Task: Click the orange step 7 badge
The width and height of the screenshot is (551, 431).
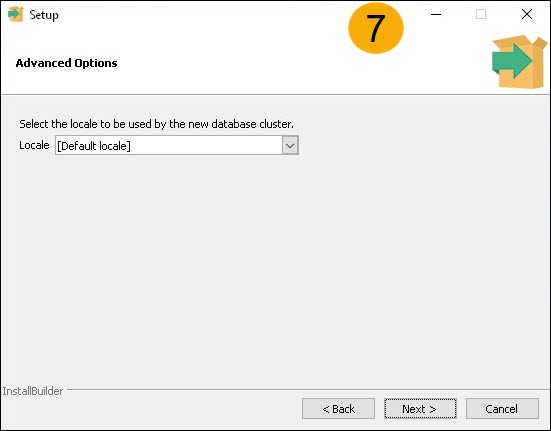Action: (x=376, y=28)
